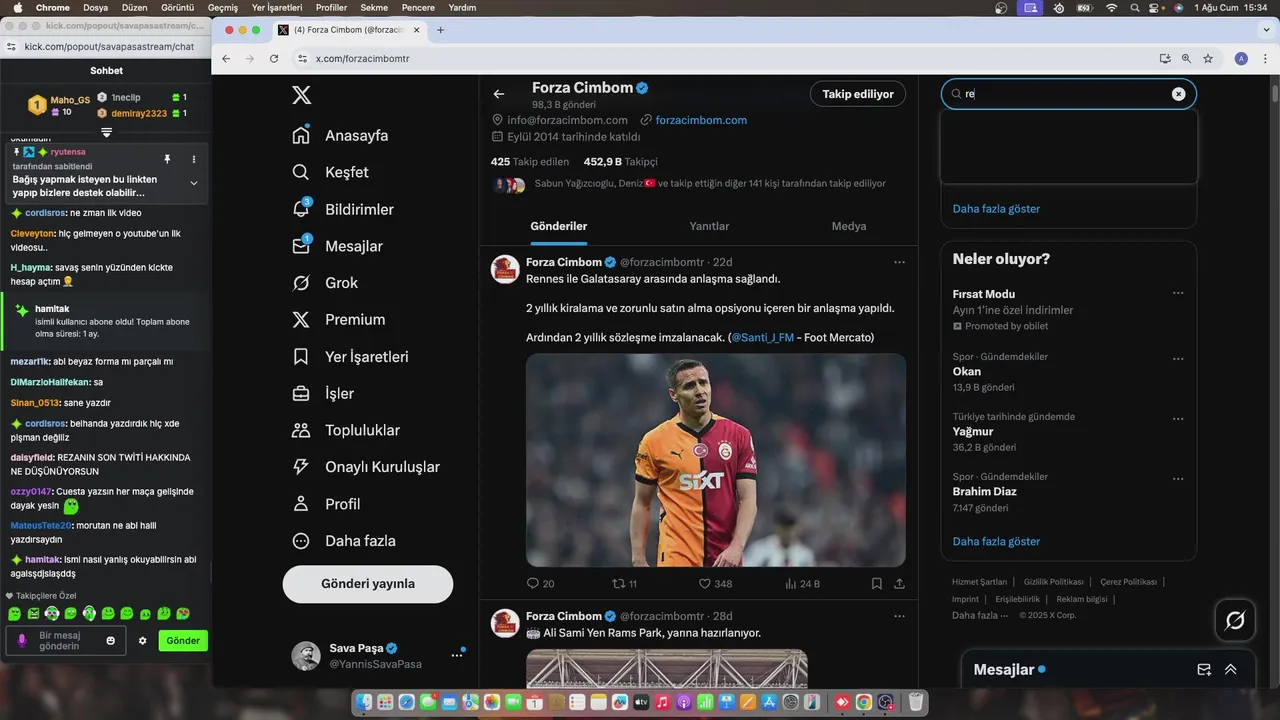Unpin the pinned chat message
This screenshot has height=720, width=1280.
167,159
